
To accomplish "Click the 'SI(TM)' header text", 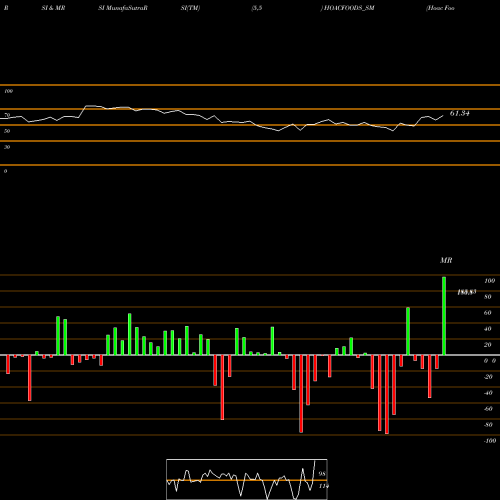I will click(x=190, y=8).
